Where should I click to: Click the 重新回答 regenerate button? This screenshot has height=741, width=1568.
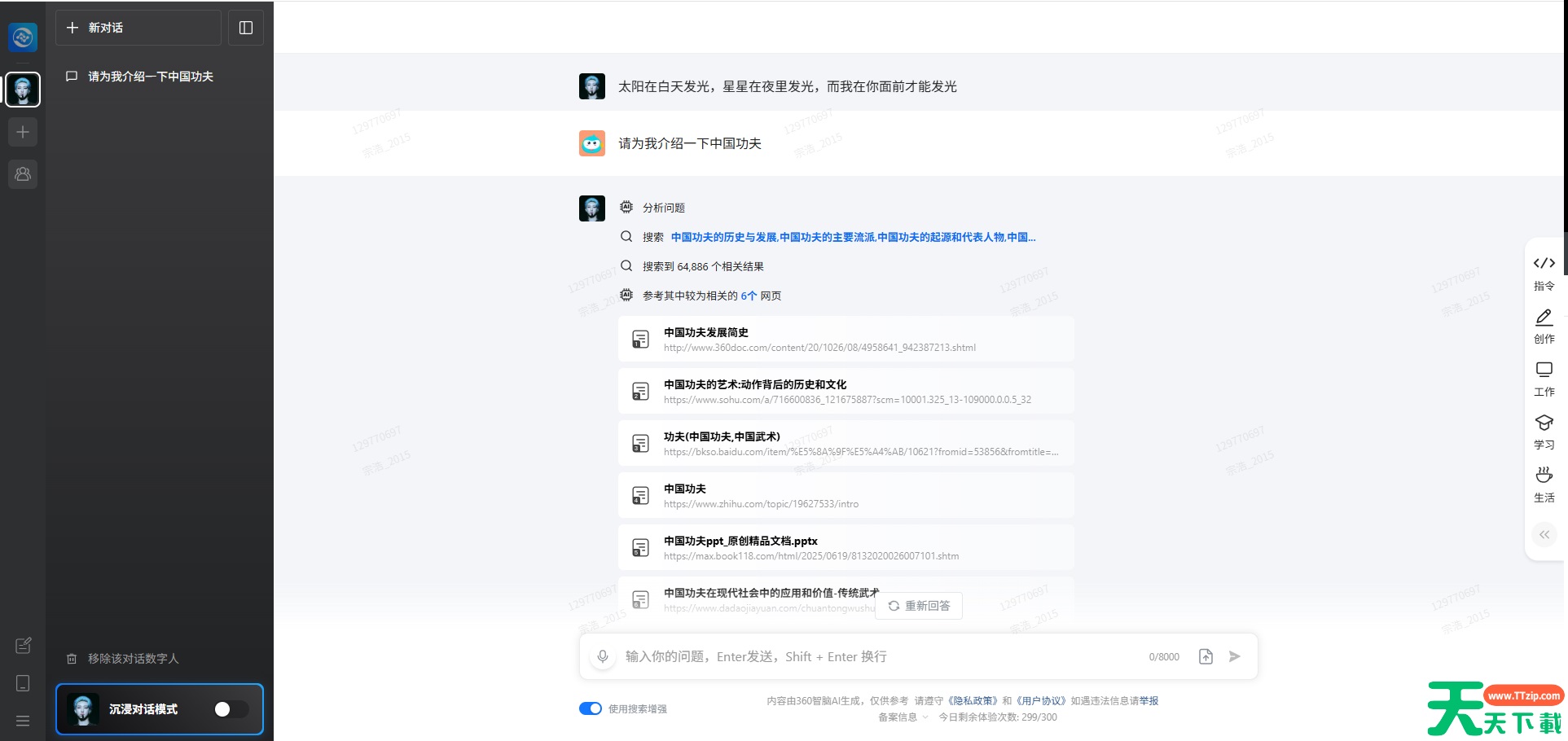pyautogui.click(x=918, y=605)
